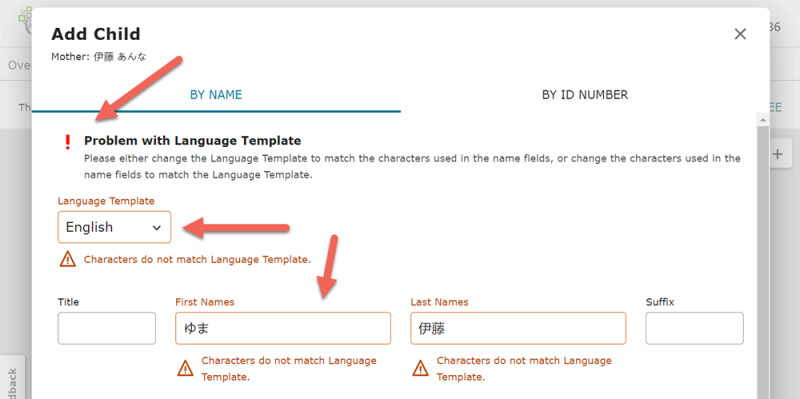Click the Title label
Screen dimensions: 800x399
pyautogui.click(x=68, y=302)
